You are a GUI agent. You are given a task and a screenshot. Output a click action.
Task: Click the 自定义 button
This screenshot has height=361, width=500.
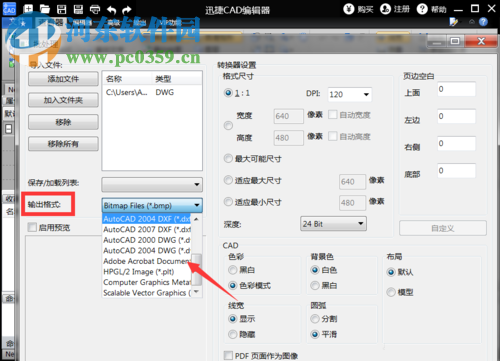pos(443,228)
